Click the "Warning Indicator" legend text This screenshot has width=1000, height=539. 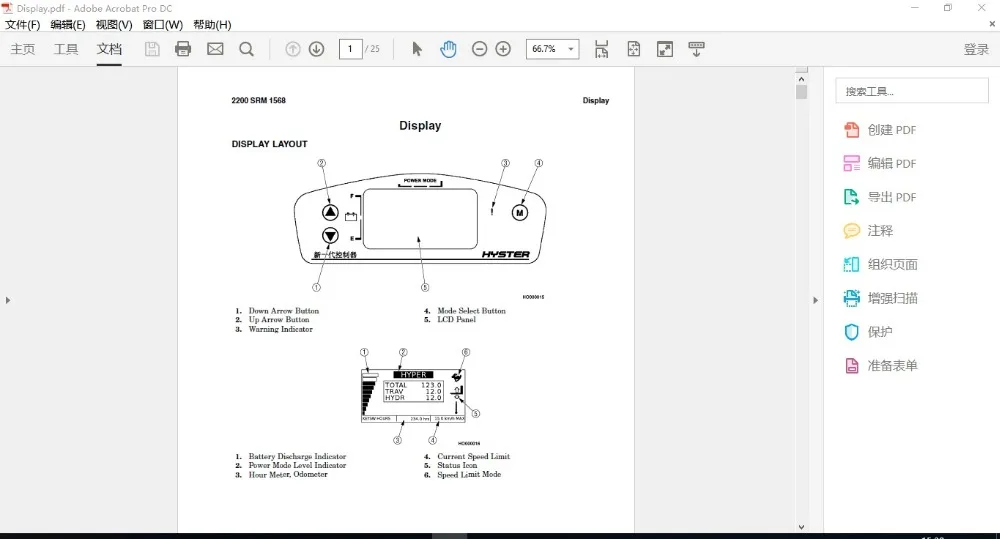click(x=281, y=329)
